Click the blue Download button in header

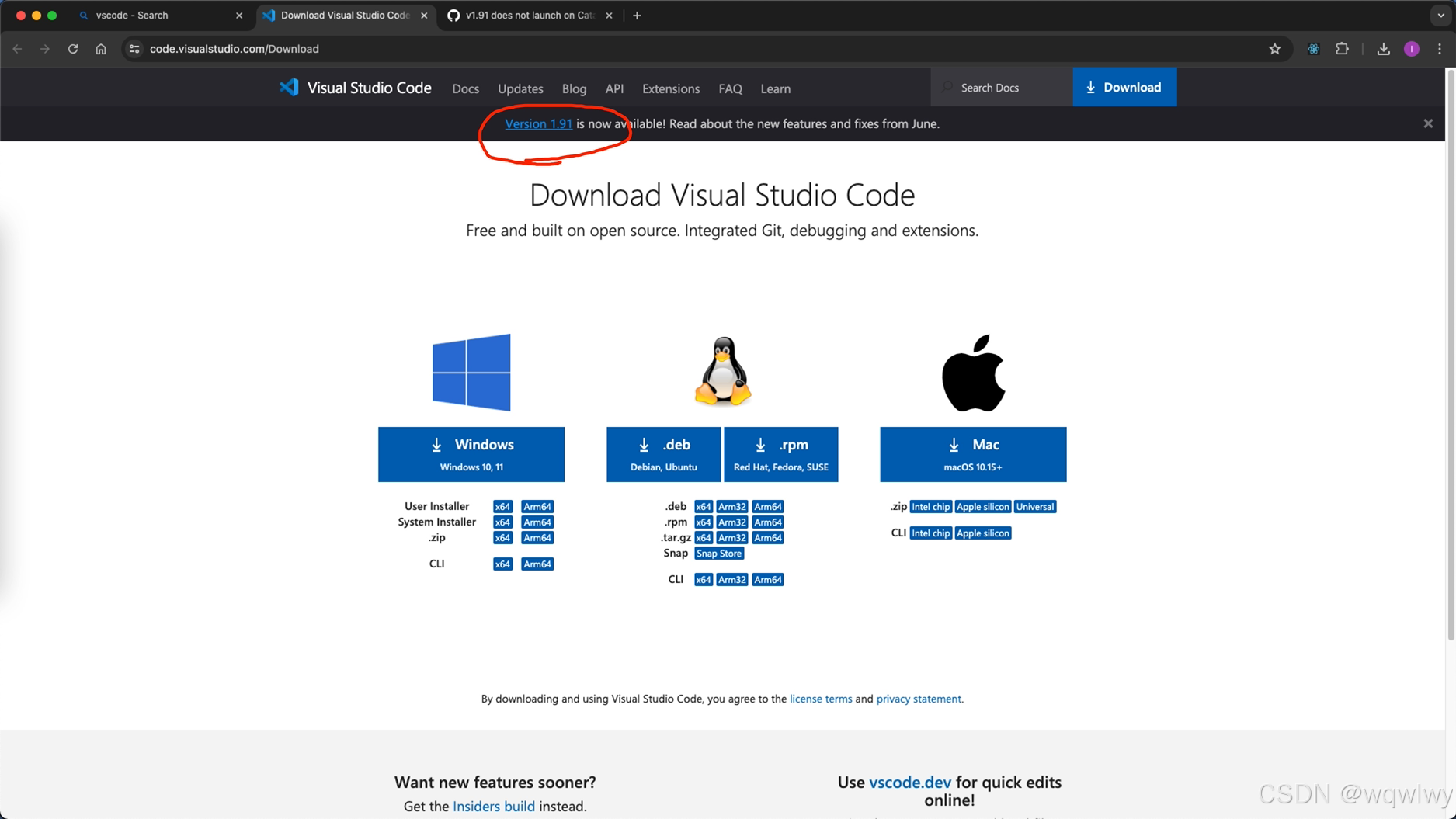click(1124, 87)
